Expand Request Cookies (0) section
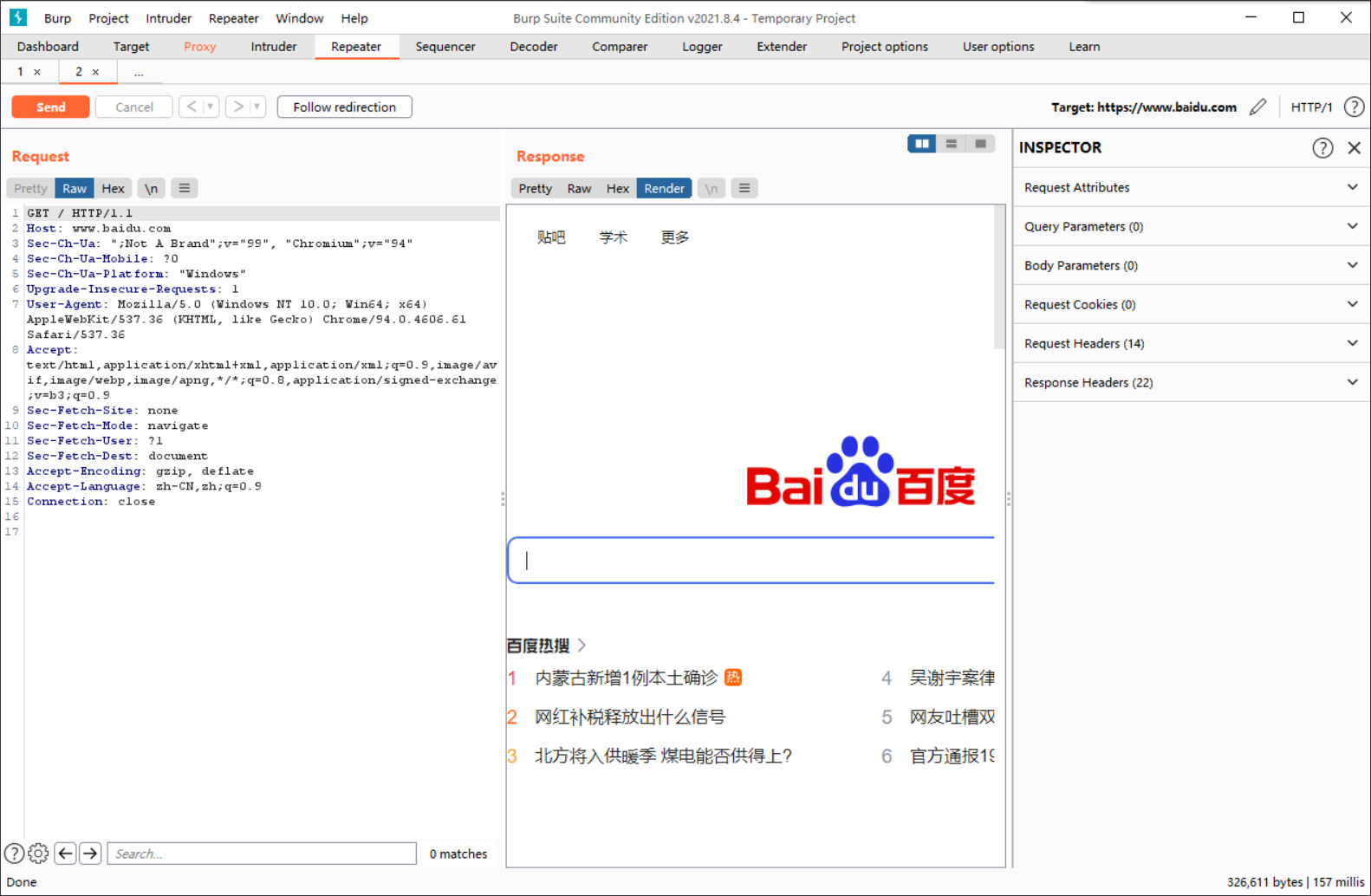 (1192, 304)
